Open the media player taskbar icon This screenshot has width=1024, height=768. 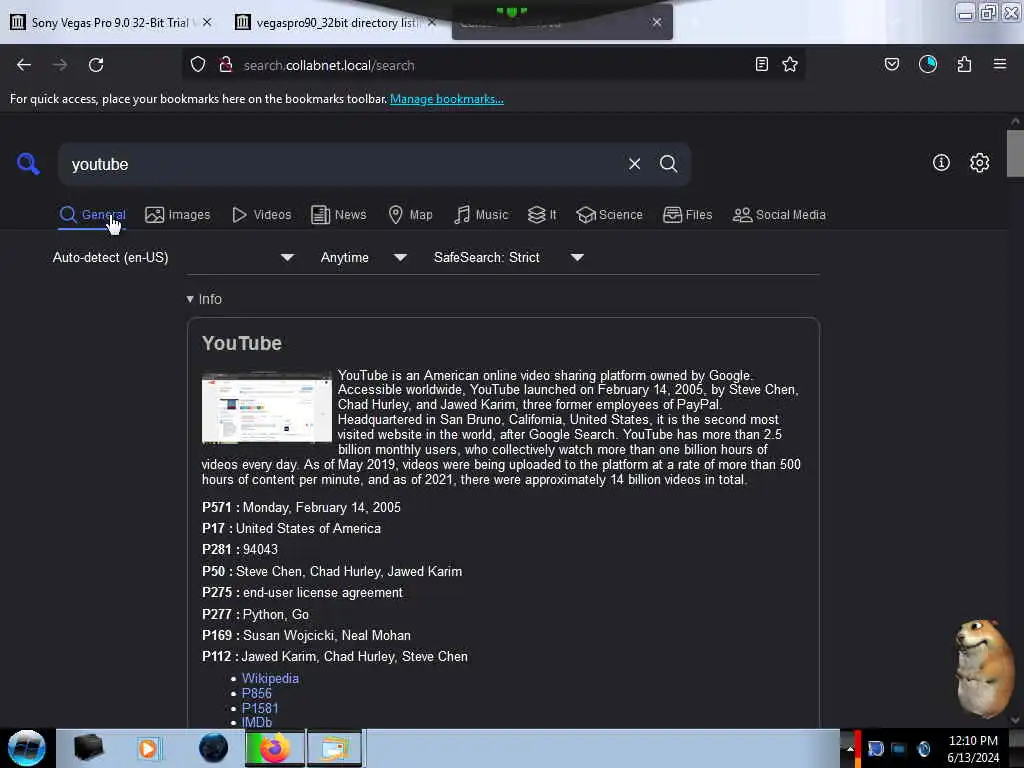click(x=148, y=748)
